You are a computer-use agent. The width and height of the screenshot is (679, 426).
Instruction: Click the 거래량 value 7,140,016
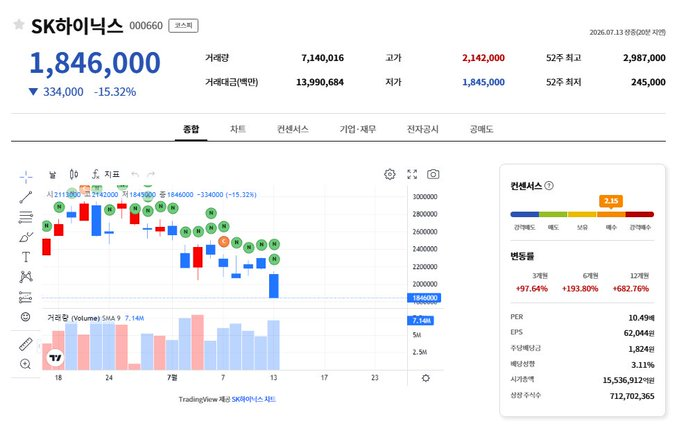[323, 58]
